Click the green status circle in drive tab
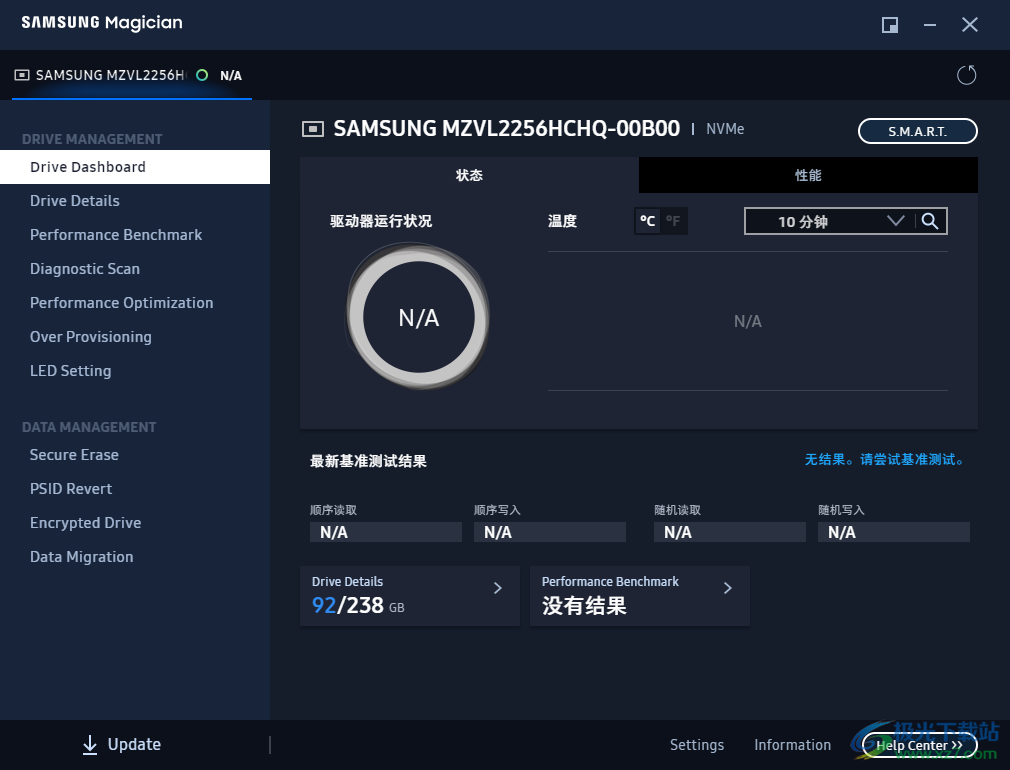Viewport: 1010px width, 770px height. (x=202, y=75)
